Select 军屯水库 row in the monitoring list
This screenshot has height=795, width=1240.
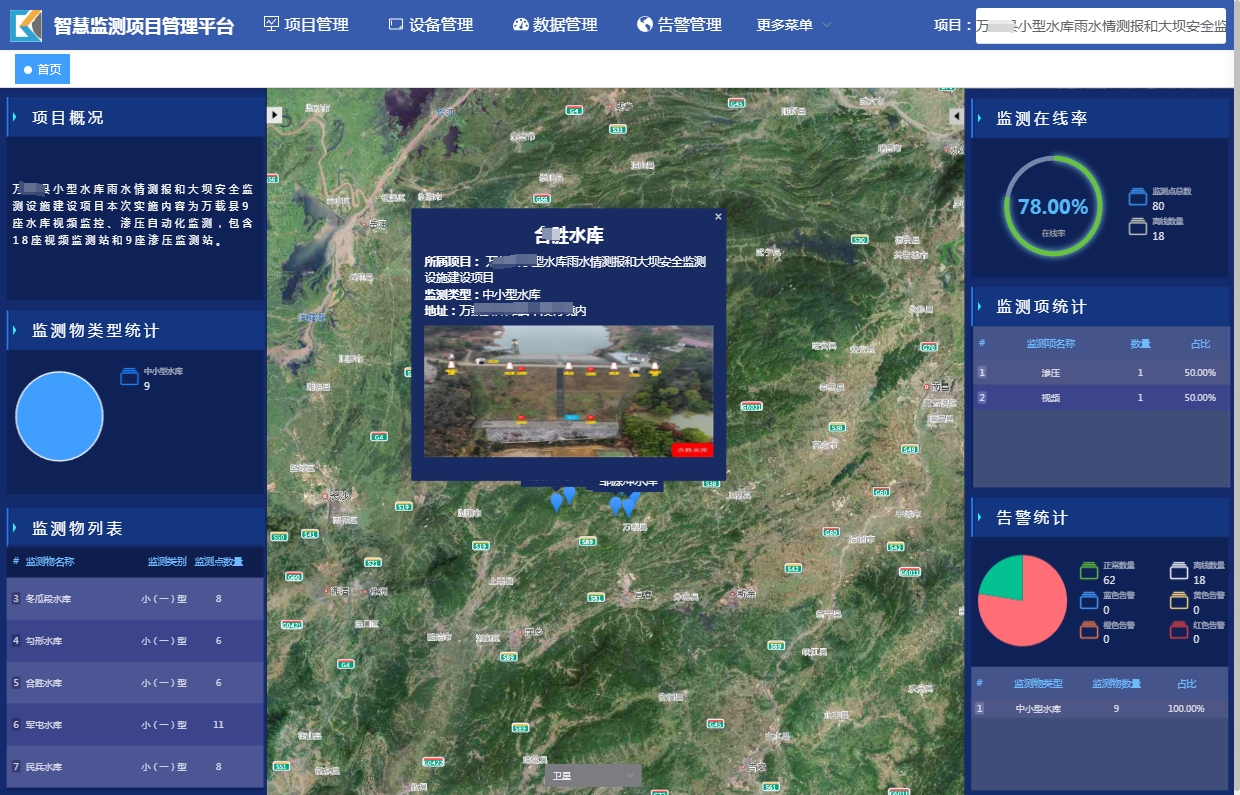tap(135, 724)
